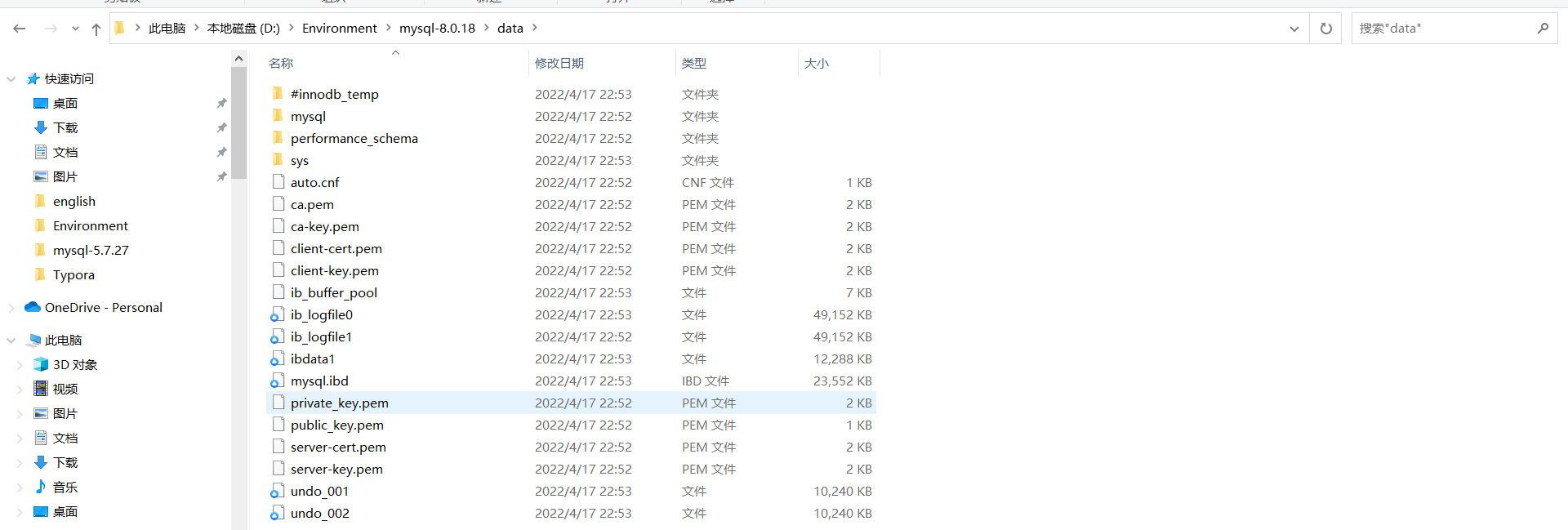Screen dimensions: 1568x530
Task: Select 文档 under 此电脑 tree
Action: (65, 439)
